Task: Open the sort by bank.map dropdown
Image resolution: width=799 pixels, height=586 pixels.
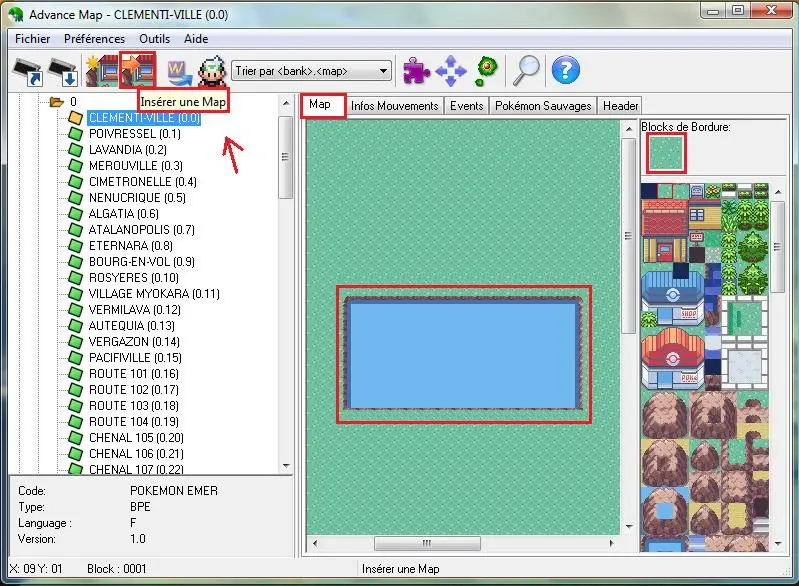Action: click(311, 71)
